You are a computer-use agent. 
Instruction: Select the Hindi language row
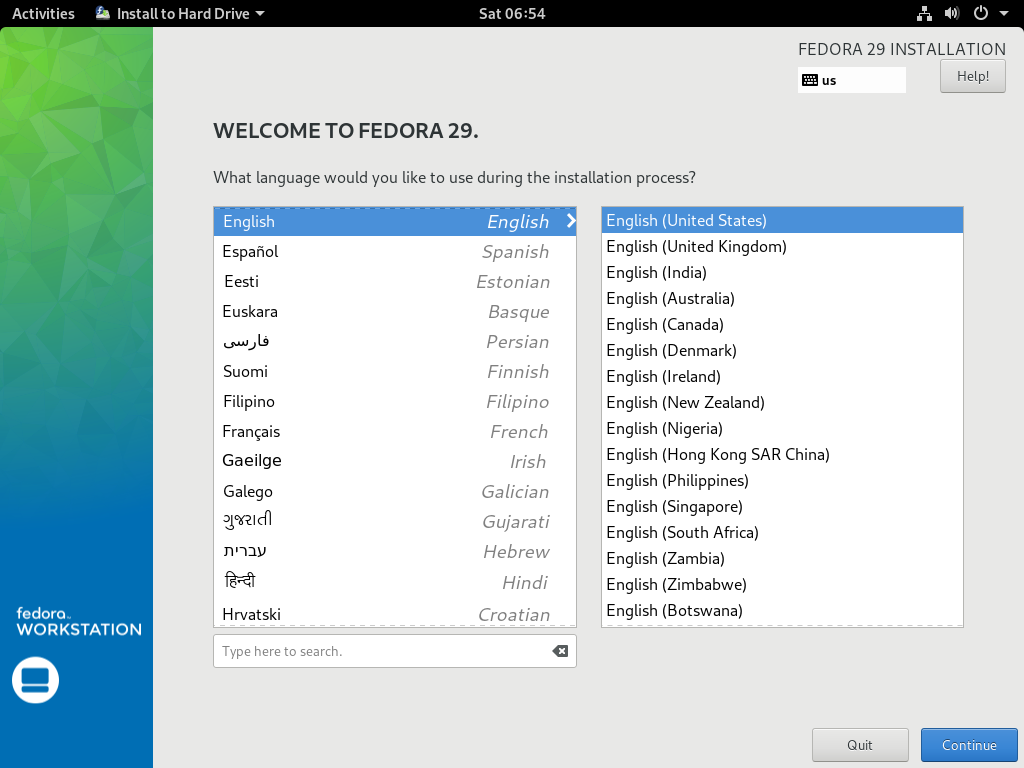coord(394,582)
